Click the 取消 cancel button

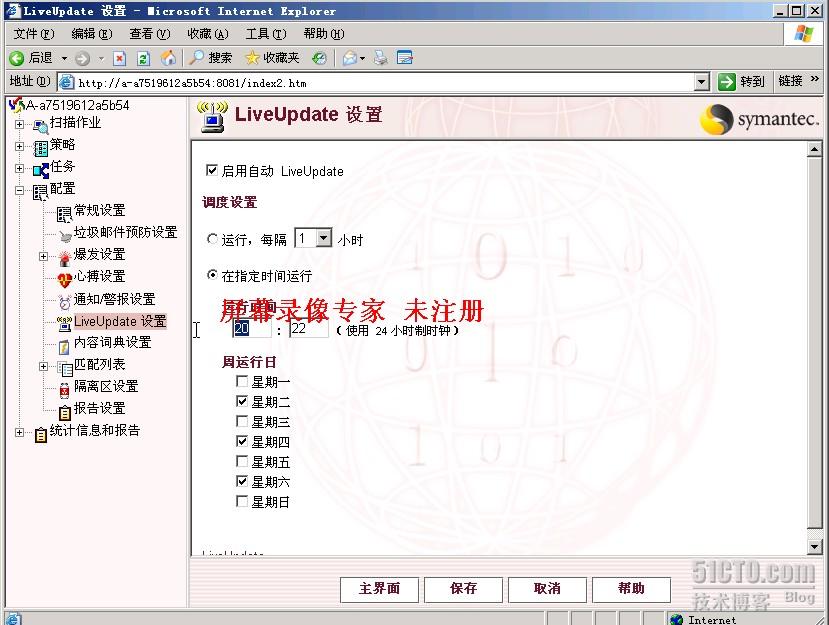(548, 589)
